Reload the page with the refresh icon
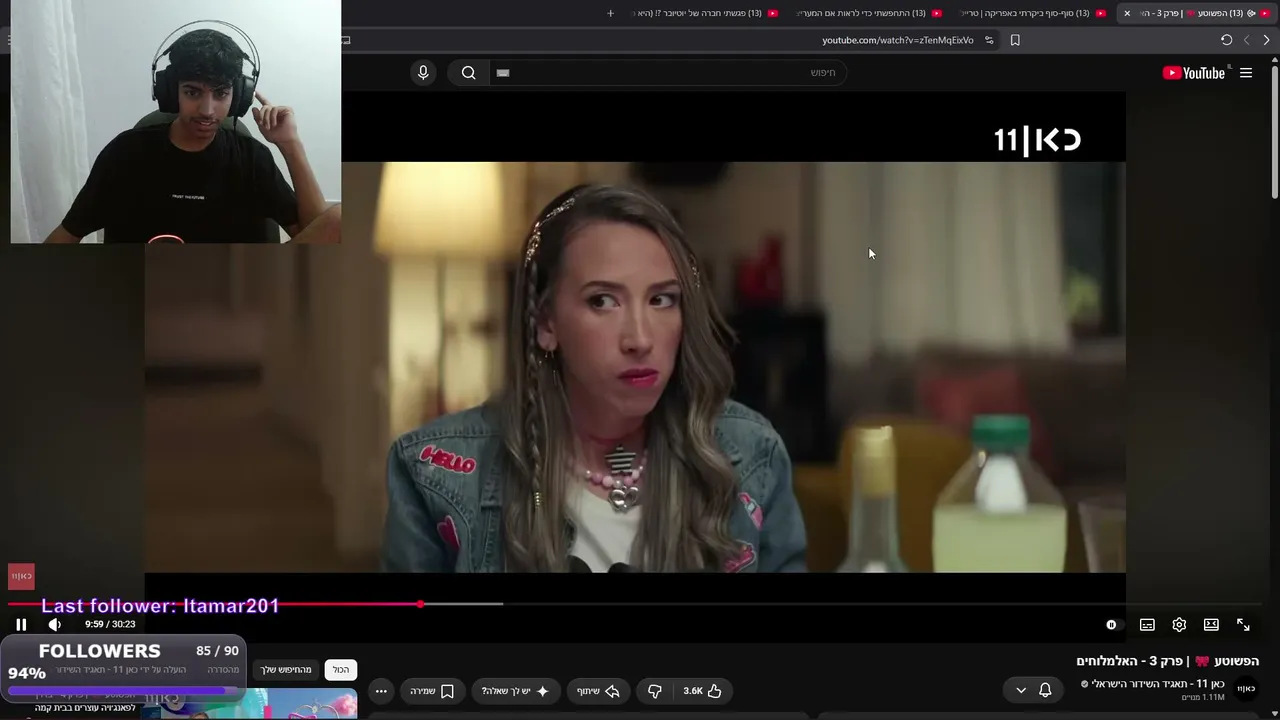This screenshot has width=1280, height=720. 1226,40
